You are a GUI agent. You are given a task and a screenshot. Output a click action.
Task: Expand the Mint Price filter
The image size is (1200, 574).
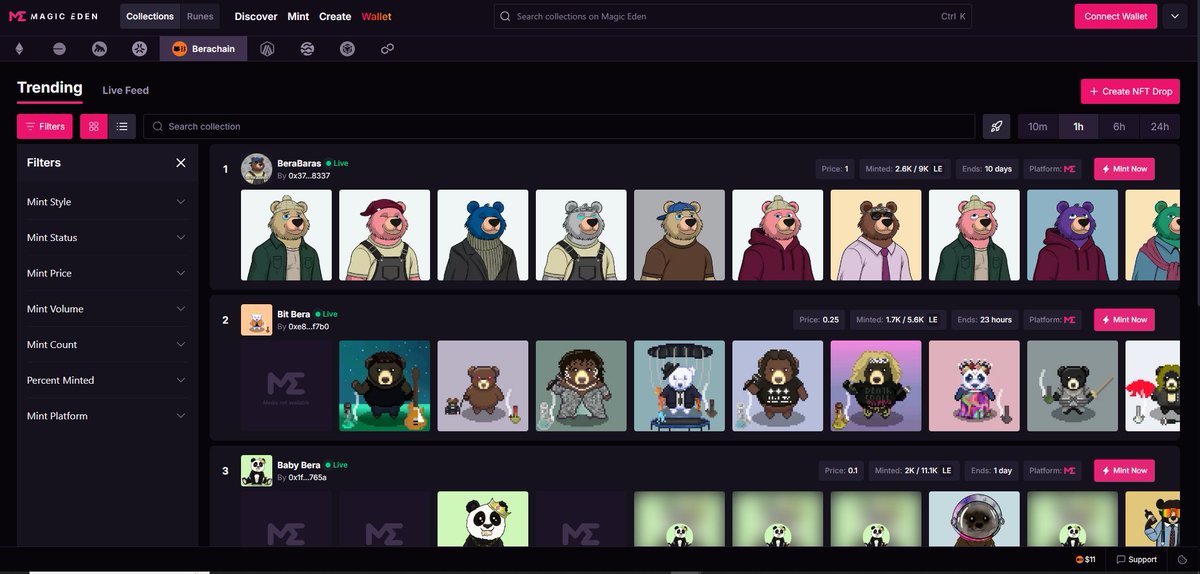pyautogui.click(x=106, y=273)
